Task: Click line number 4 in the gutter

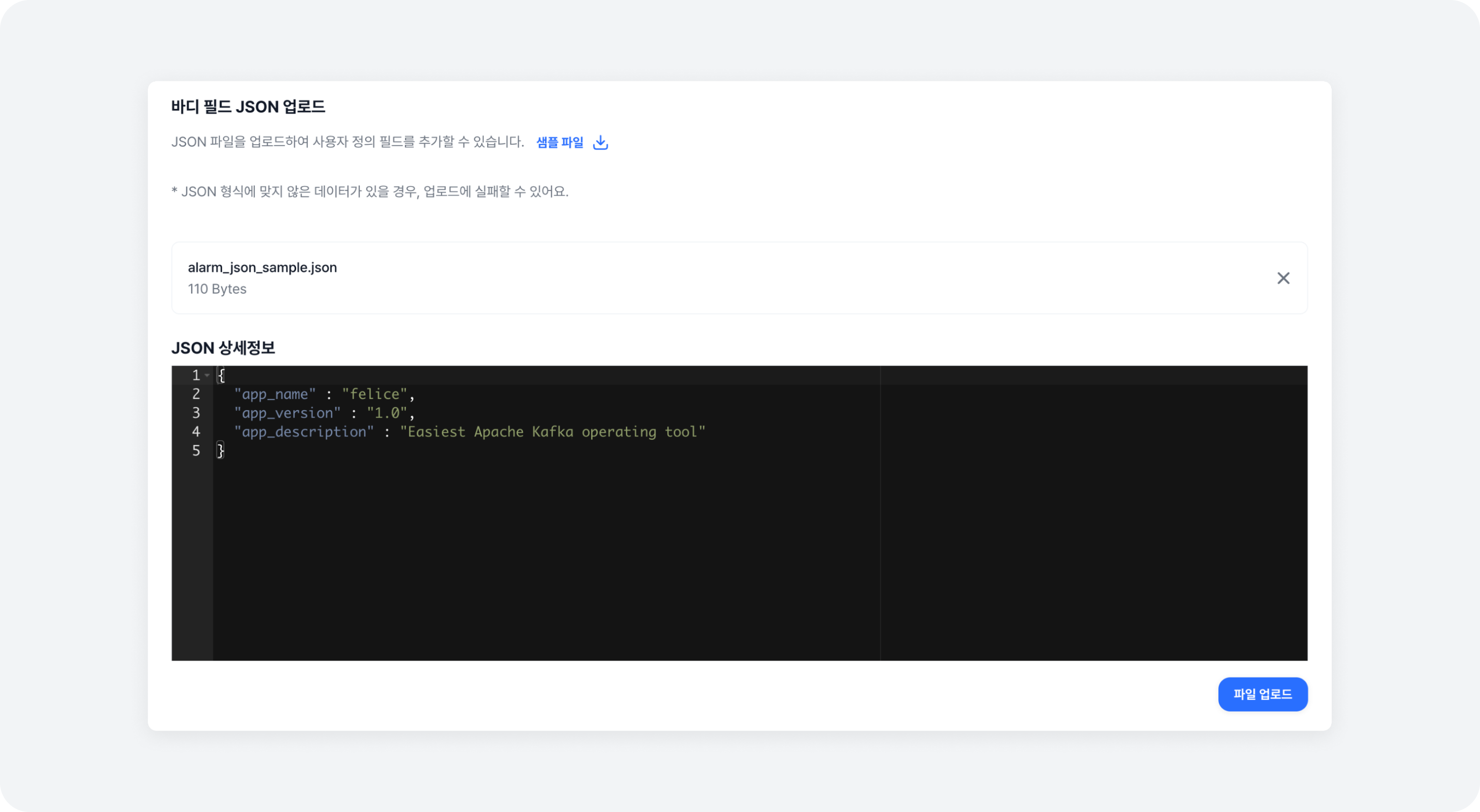Action: [196, 432]
